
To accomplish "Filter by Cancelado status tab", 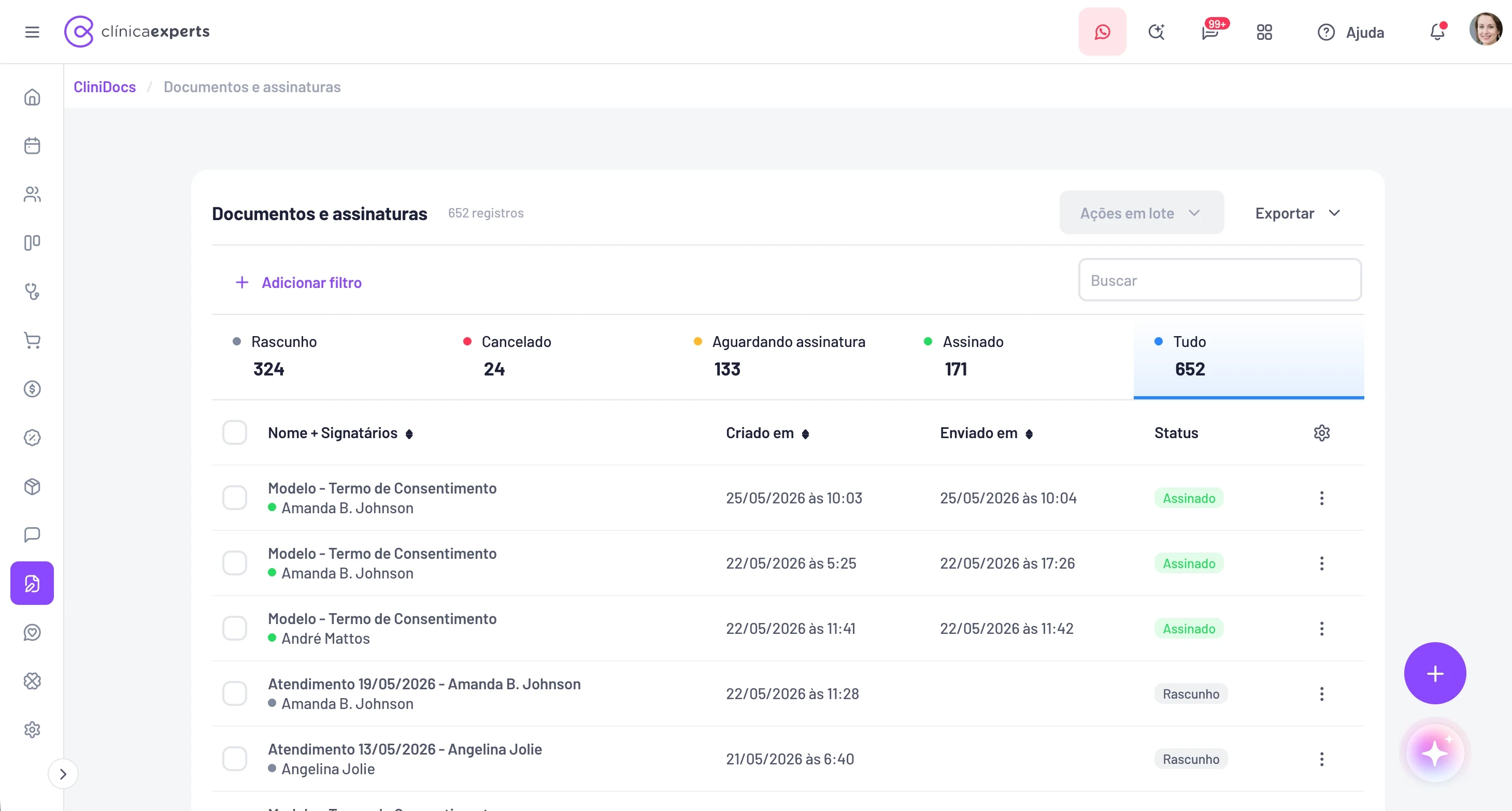I will click(x=558, y=357).
